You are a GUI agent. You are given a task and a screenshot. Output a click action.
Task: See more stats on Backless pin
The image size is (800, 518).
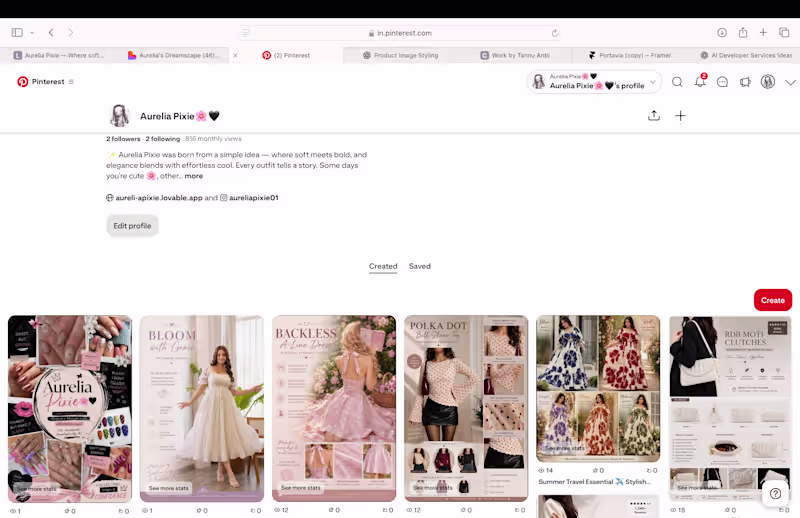coord(301,488)
